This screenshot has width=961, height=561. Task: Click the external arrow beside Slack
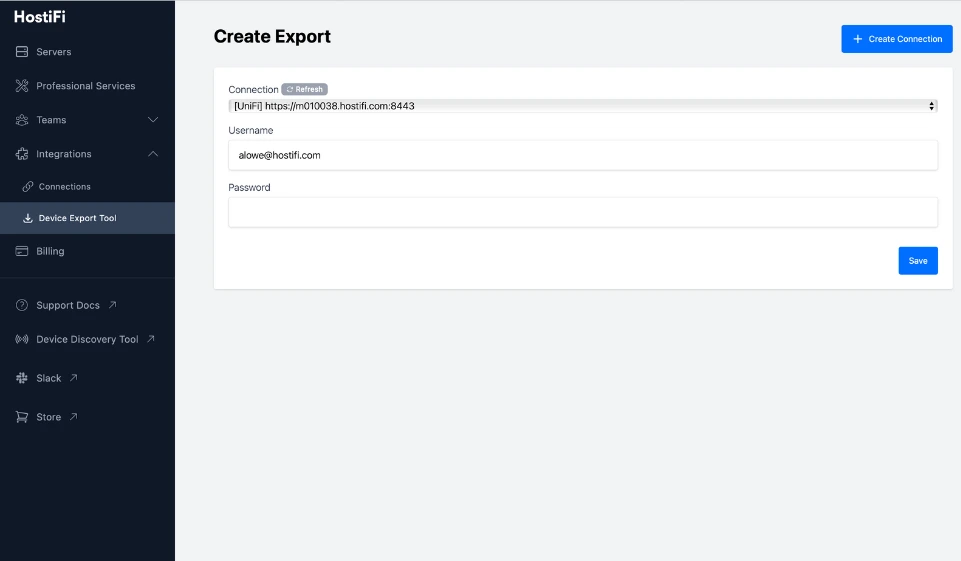74,378
